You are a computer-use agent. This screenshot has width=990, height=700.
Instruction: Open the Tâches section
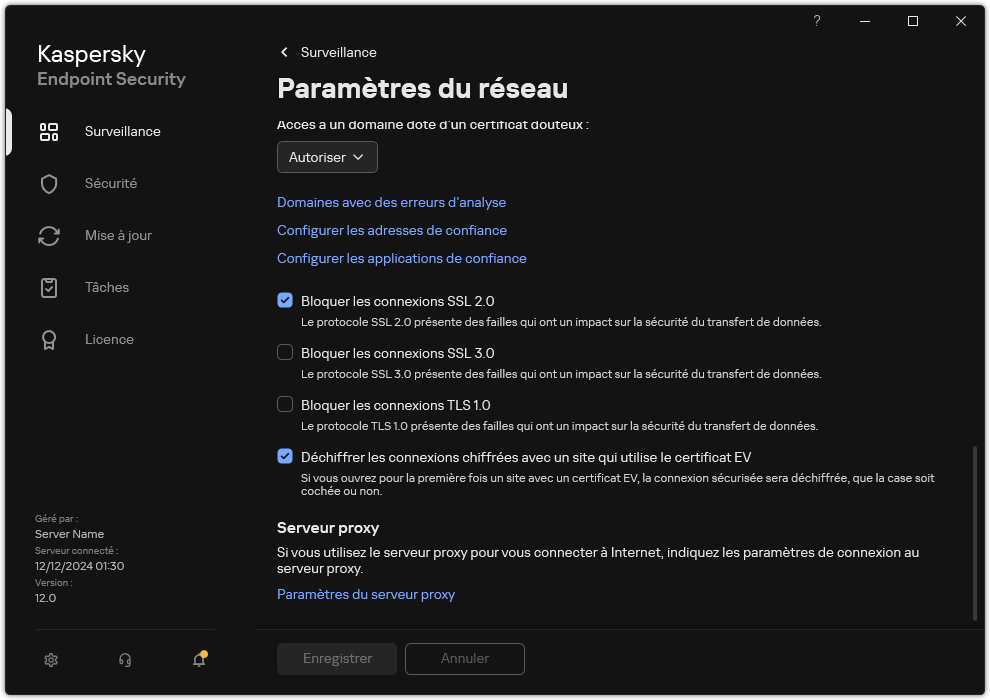pyautogui.click(x=107, y=287)
